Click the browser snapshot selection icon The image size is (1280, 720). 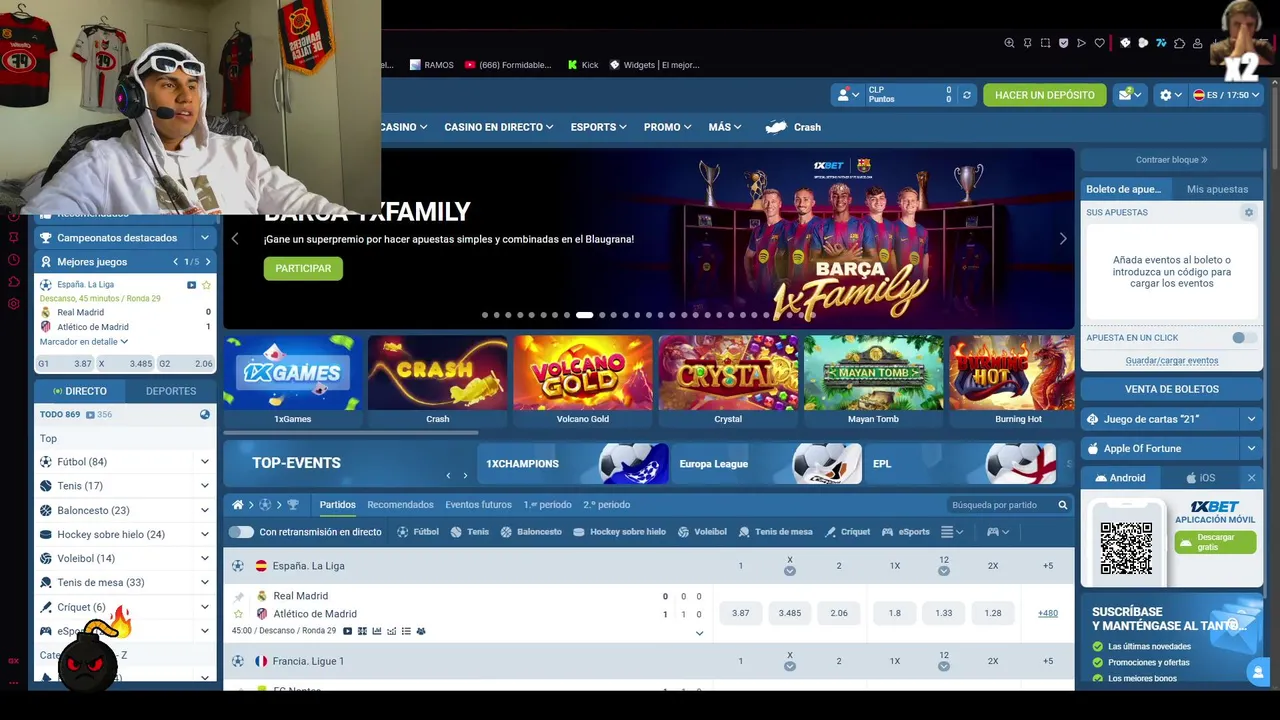1045,43
